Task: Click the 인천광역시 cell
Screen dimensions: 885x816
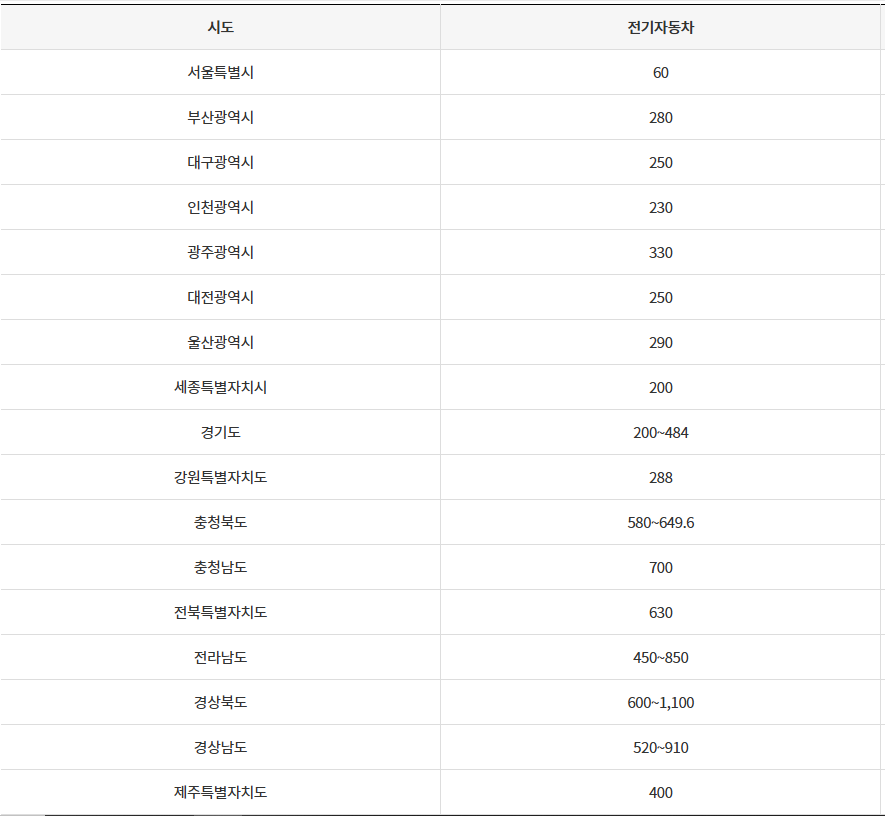Action: [x=221, y=207]
